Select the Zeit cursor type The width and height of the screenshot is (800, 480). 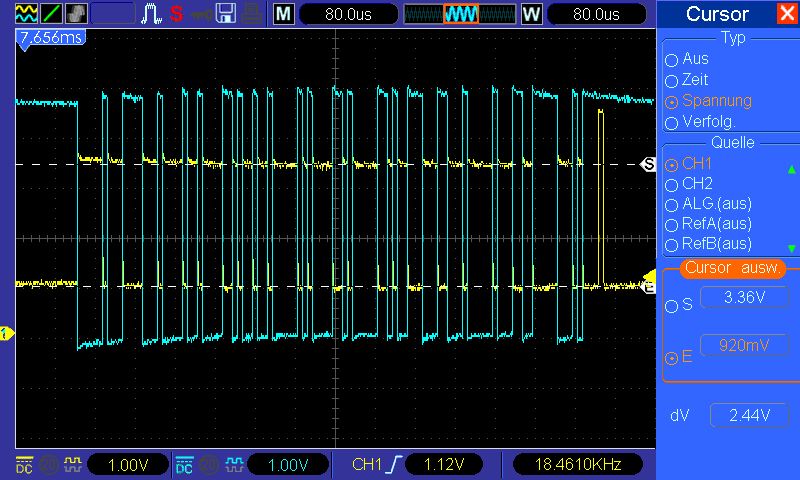coord(672,80)
